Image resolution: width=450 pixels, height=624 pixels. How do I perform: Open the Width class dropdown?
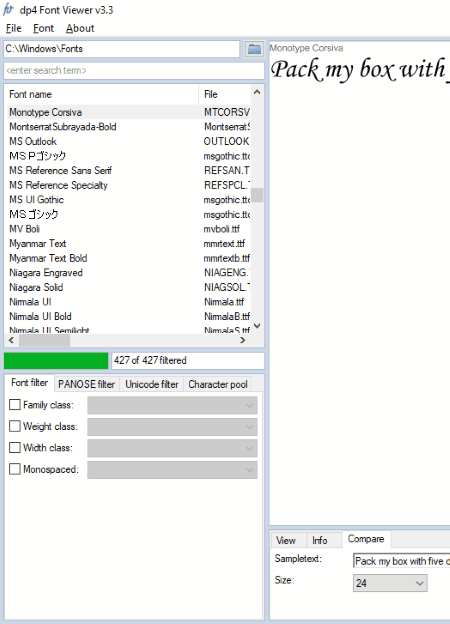[x=172, y=448]
